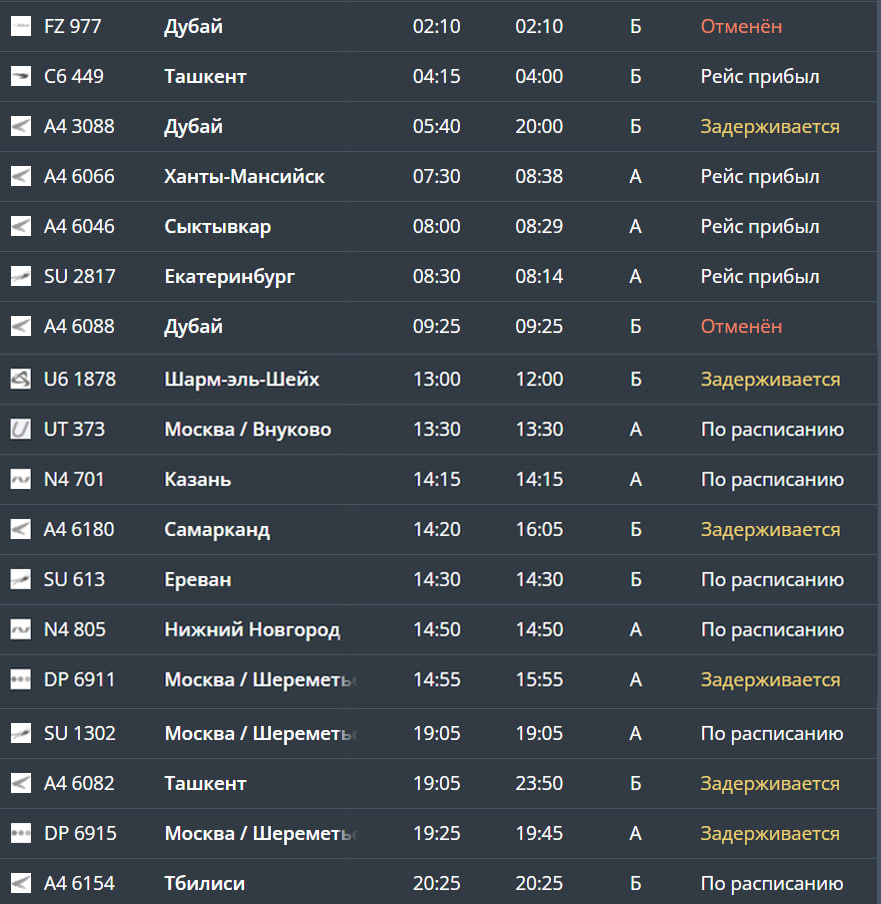
Task: Click the Задерживается status for A4 6082
Action: [x=770, y=784]
